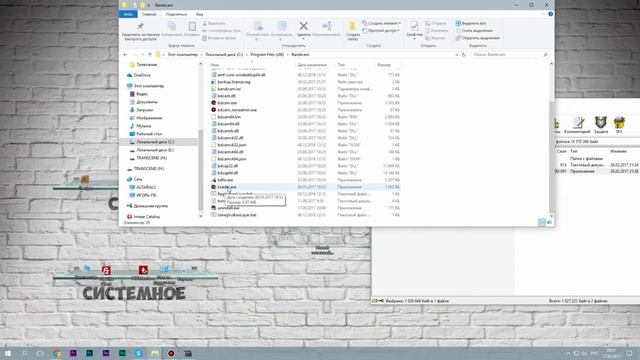The image size is (640, 360).
Task: Click the uninstall.exe file icon
Action: coord(213,208)
